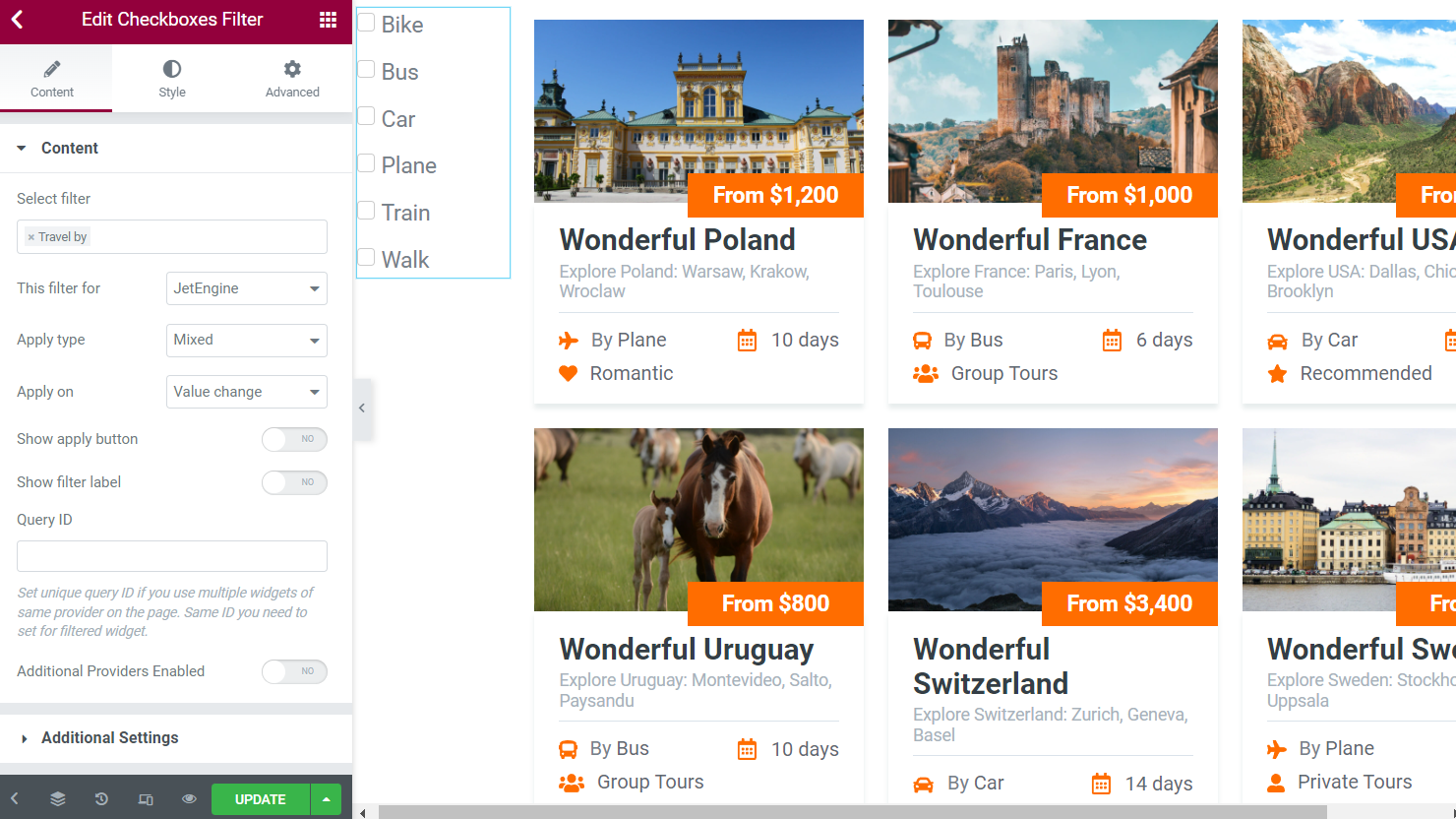Check the Bus checkbox

click(x=366, y=70)
